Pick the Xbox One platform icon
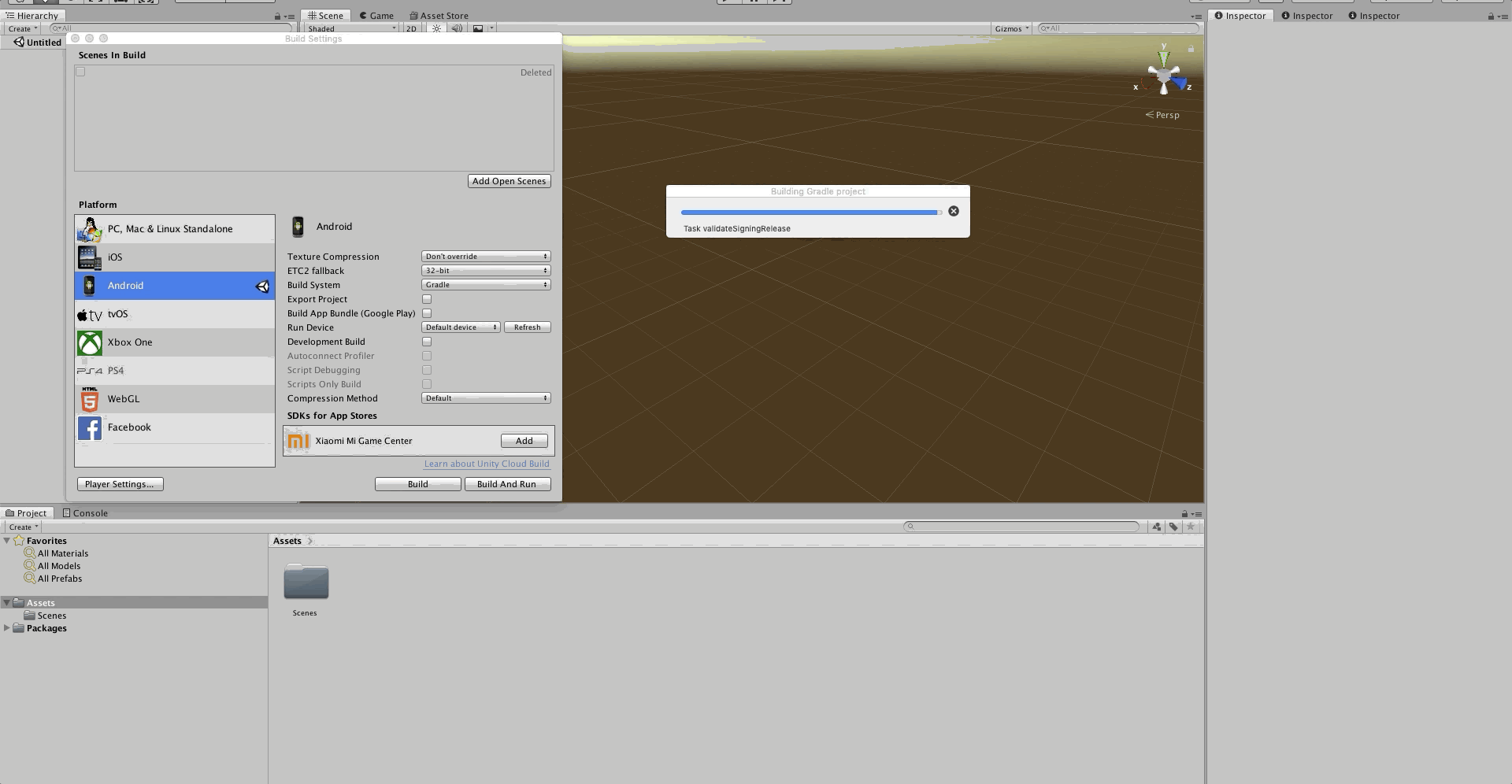Image resolution: width=1512 pixels, height=784 pixels. pos(90,342)
